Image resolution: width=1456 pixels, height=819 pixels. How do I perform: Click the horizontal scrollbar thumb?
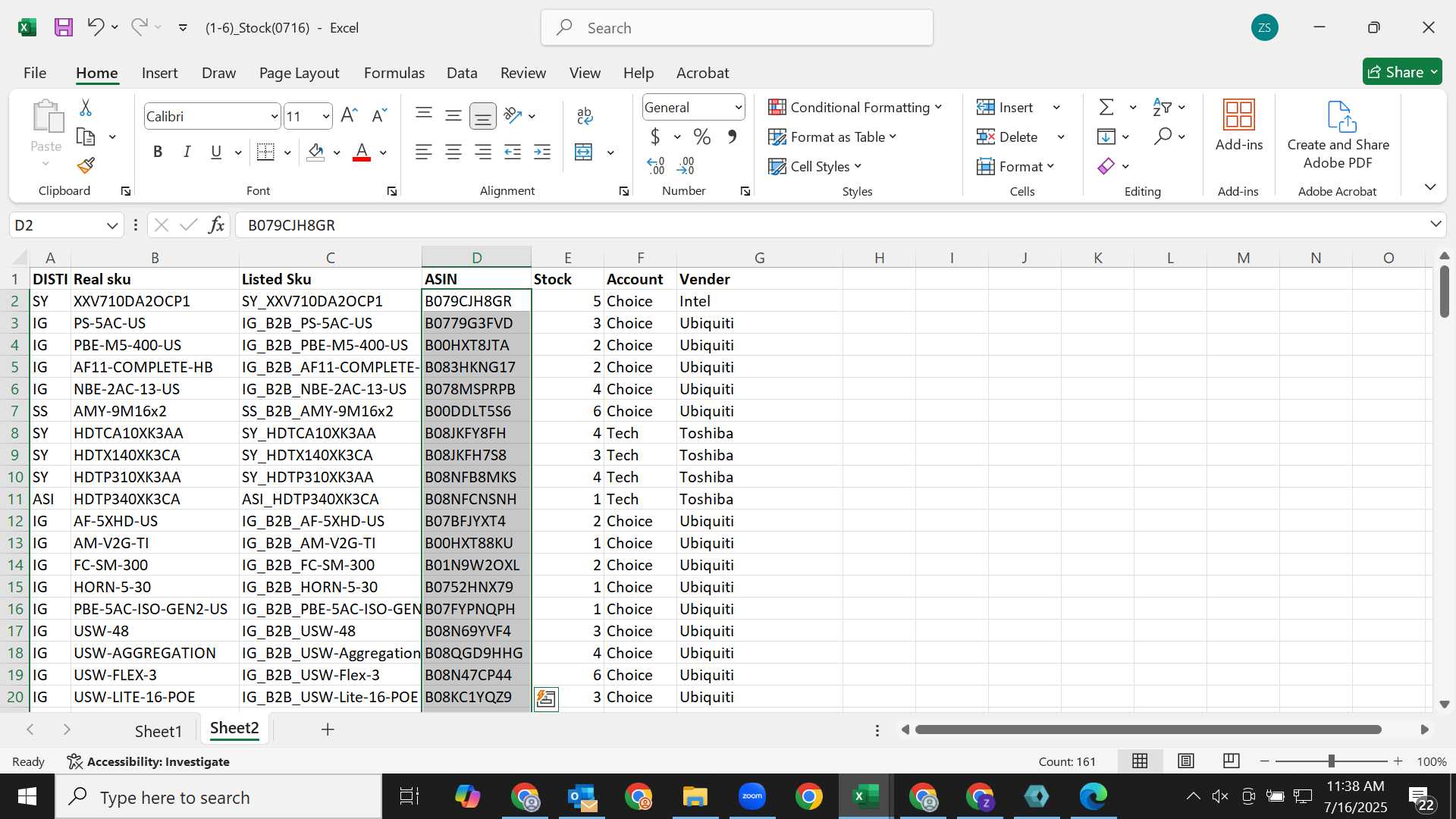(x=1148, y=730)
